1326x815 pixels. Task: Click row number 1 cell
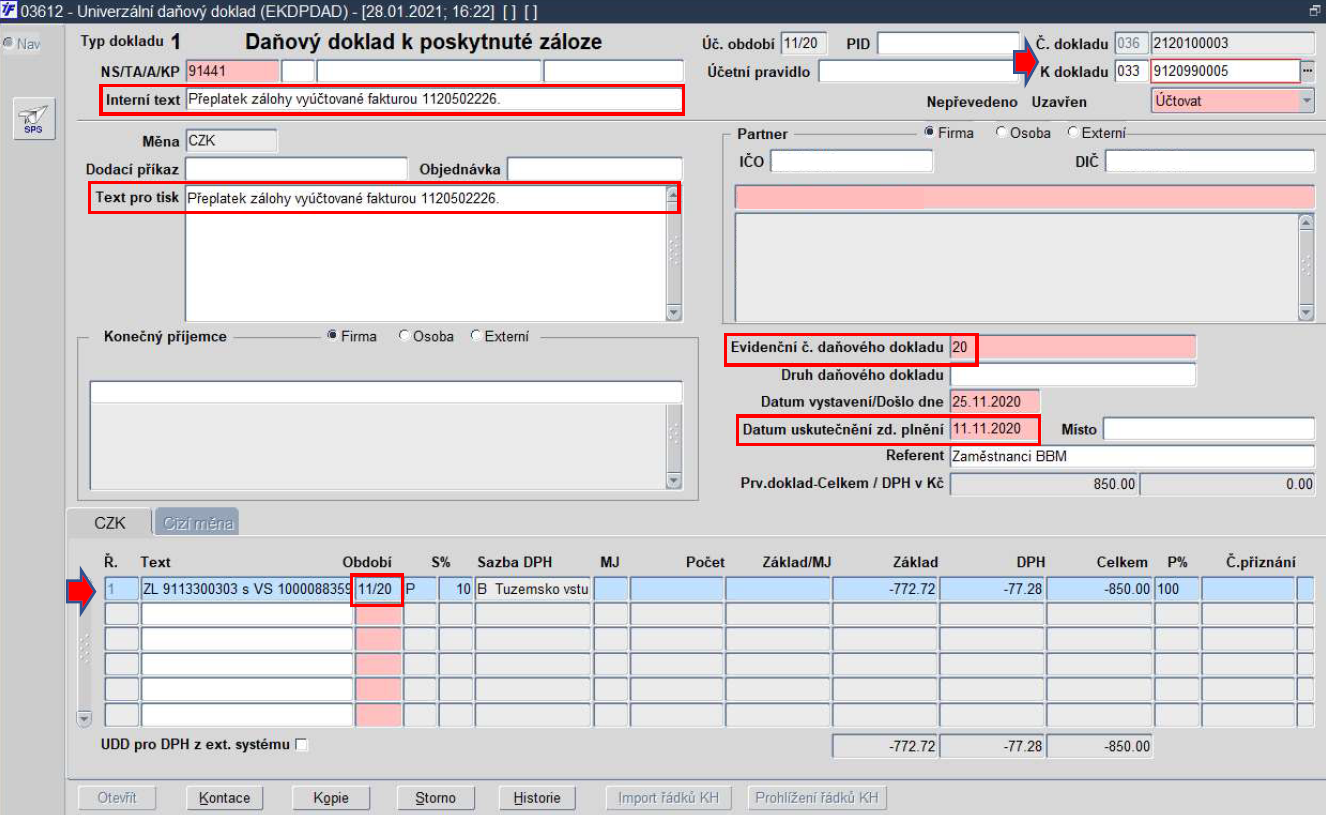coord(121,589)
